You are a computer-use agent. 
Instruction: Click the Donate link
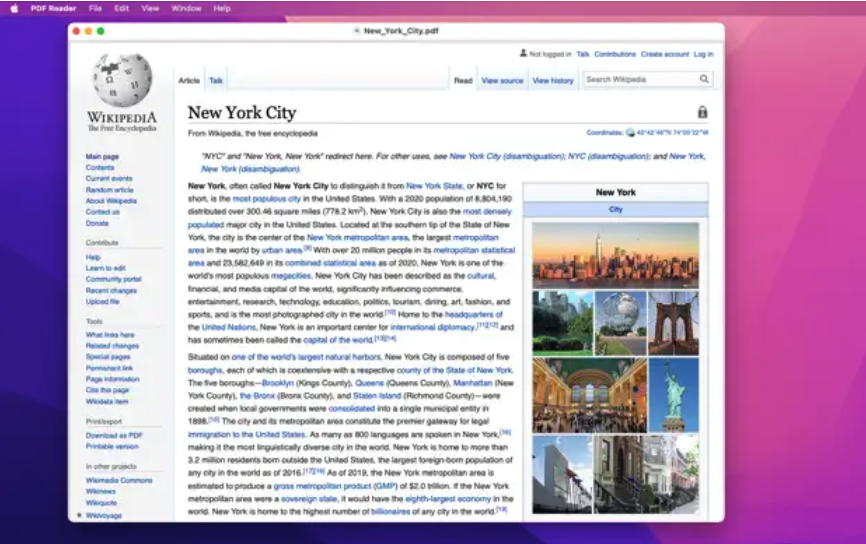97,223
